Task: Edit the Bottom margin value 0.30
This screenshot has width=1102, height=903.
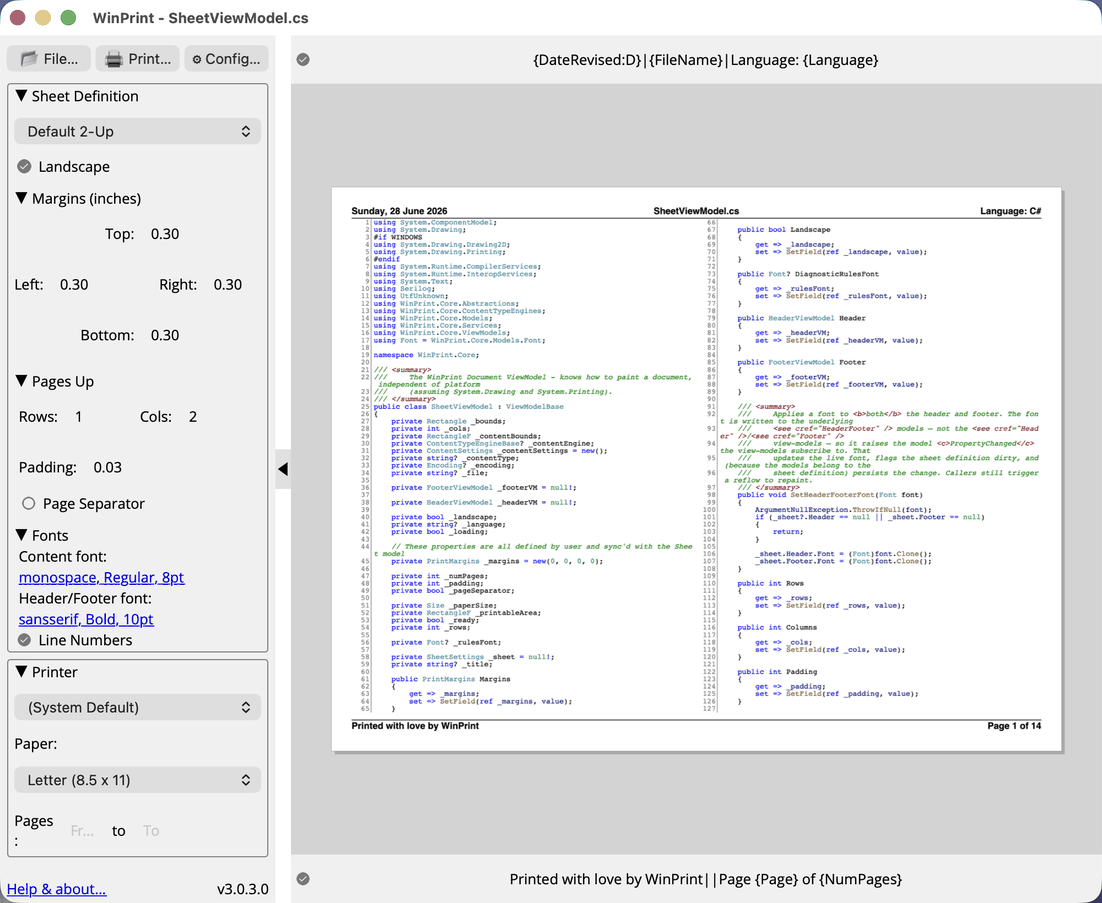Action: (x=165, y=335)
